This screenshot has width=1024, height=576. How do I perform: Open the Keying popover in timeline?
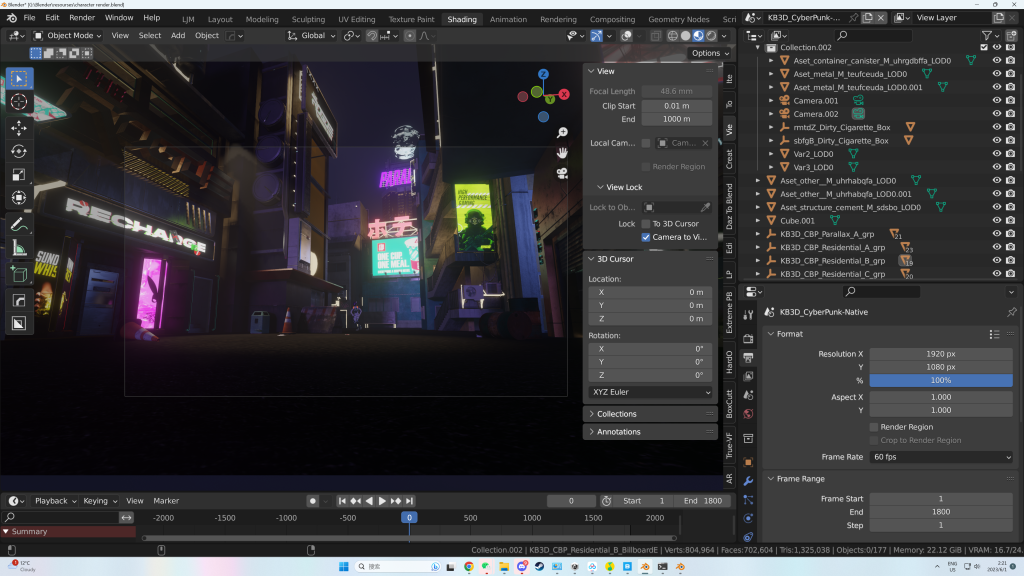(x=100, y=501)
